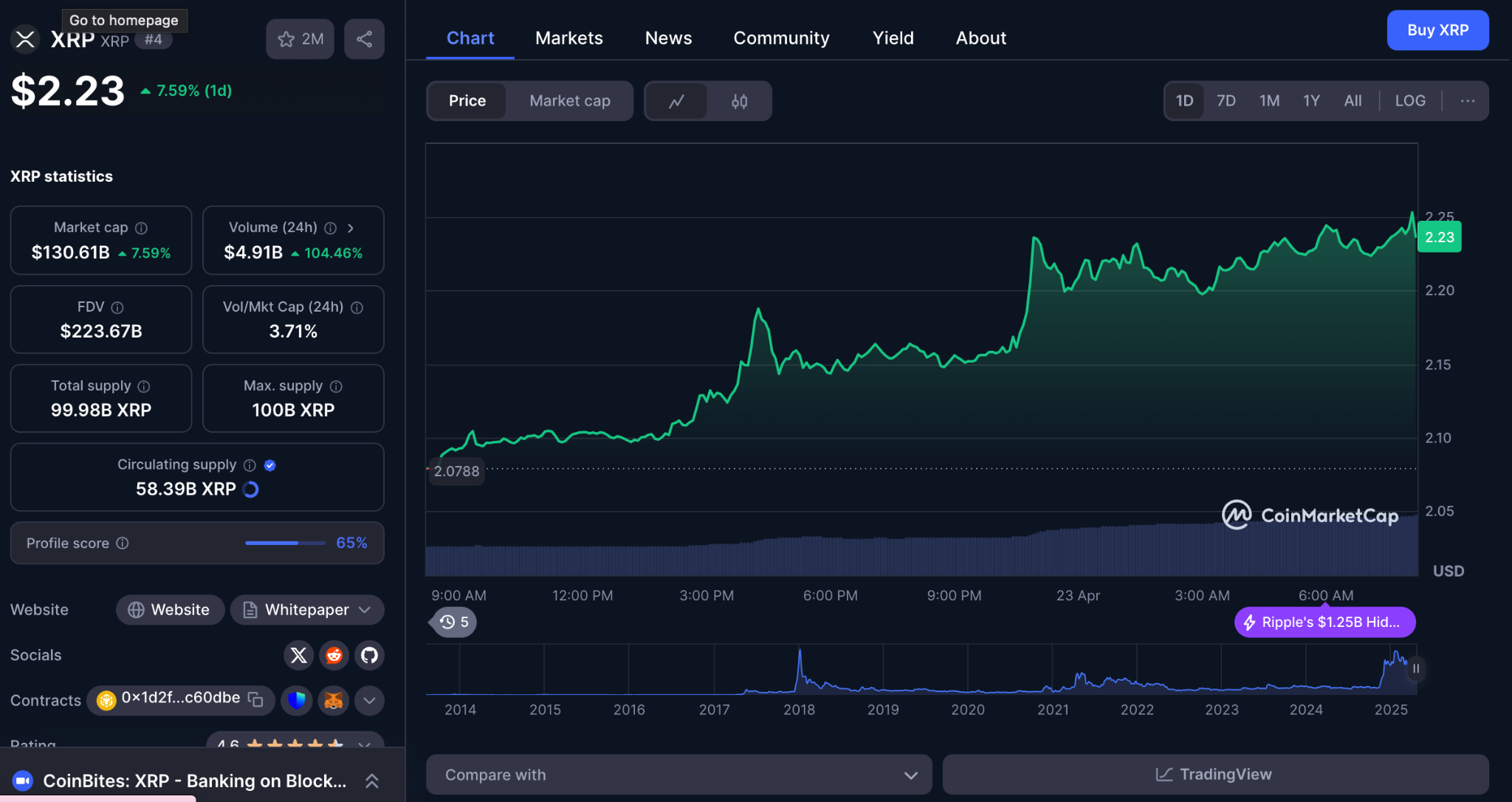Image resolution: width=1512 pixels, height=802 pixels.
Task: Click the Profile score 65% bar
Action: pyautogui.click(x=285, y=543)
